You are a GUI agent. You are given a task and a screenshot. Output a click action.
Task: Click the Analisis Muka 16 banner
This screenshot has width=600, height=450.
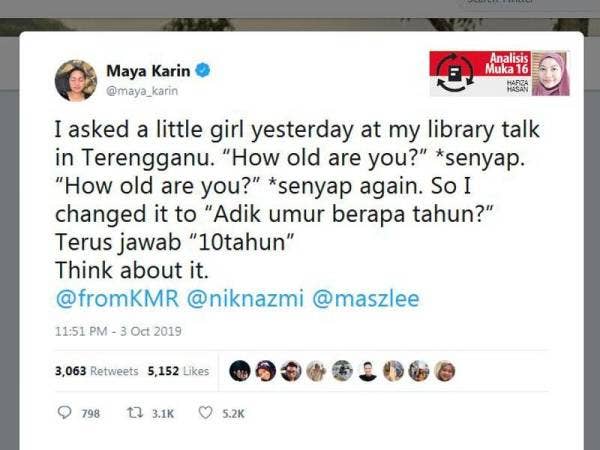(x=499, y=73)
